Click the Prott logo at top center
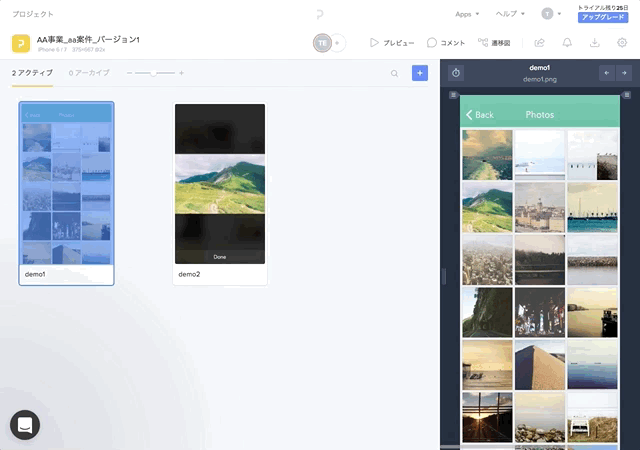The width and height of the screenshot is (640, 450). pos(320,15)
